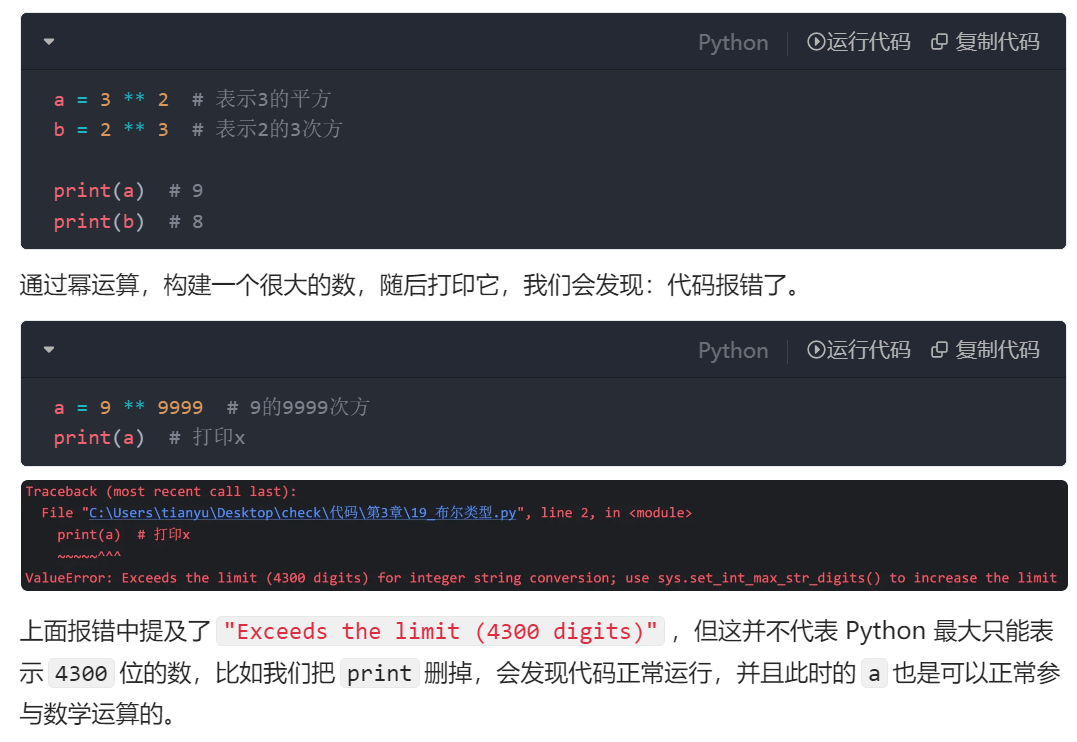Click the copy icon in first code block

pos(939,42)
